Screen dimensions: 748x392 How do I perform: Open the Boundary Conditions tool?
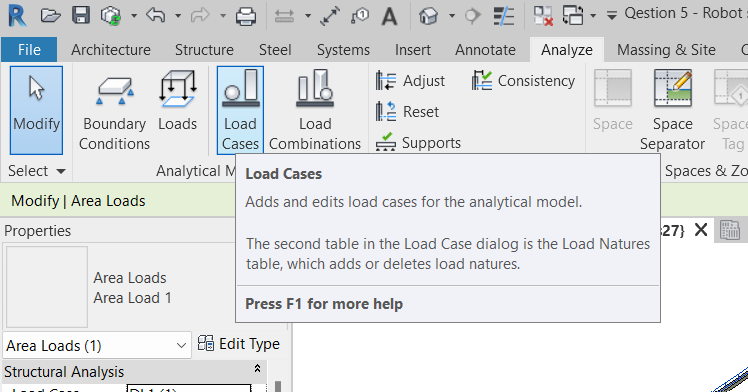[114, 110]
